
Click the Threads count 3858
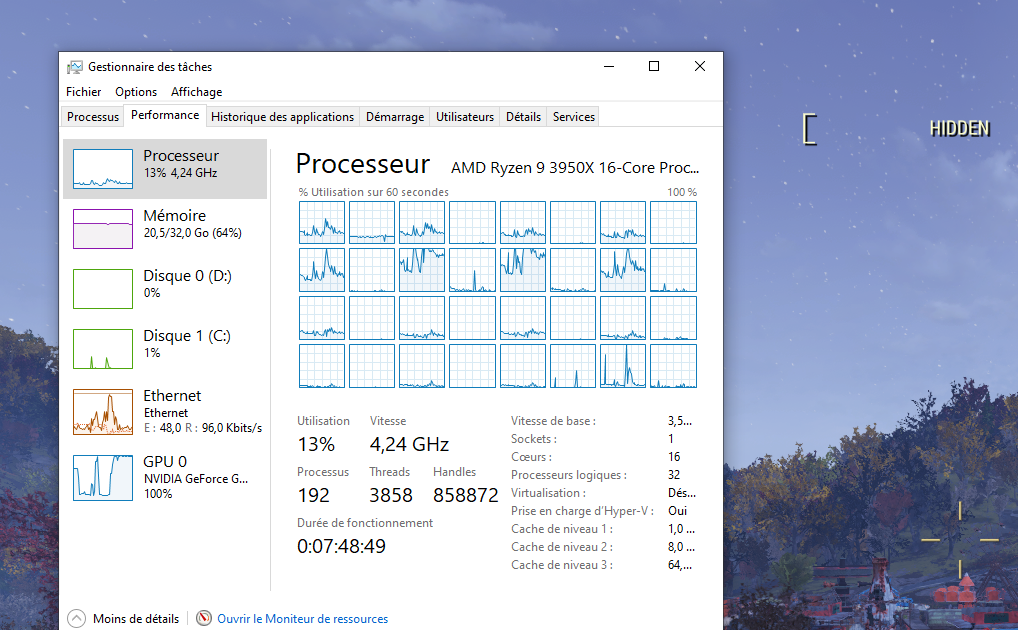tap(391, 496)
